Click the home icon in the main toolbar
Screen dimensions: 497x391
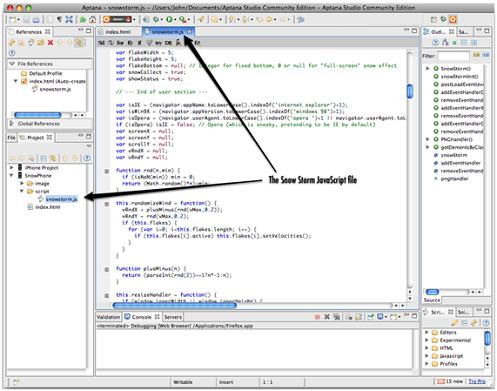tap(92, 20)
